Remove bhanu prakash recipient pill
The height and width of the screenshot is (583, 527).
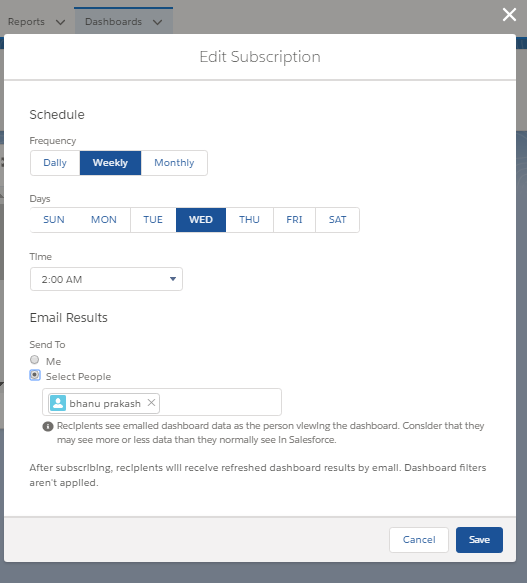[151, 403]
